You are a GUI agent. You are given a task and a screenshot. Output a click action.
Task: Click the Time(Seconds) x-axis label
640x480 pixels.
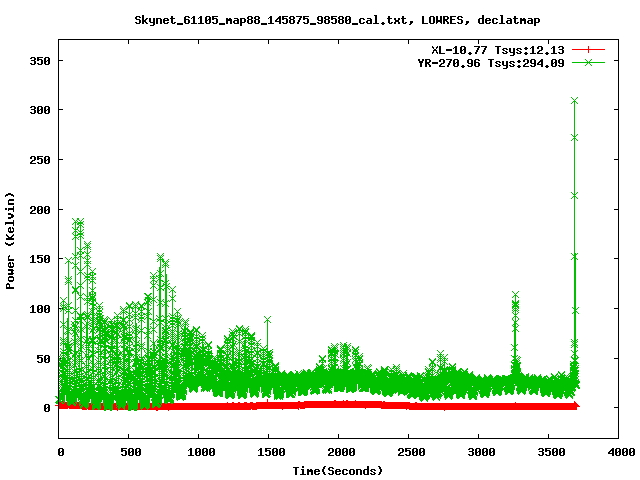pyautogui.click(x=338, y=470)
